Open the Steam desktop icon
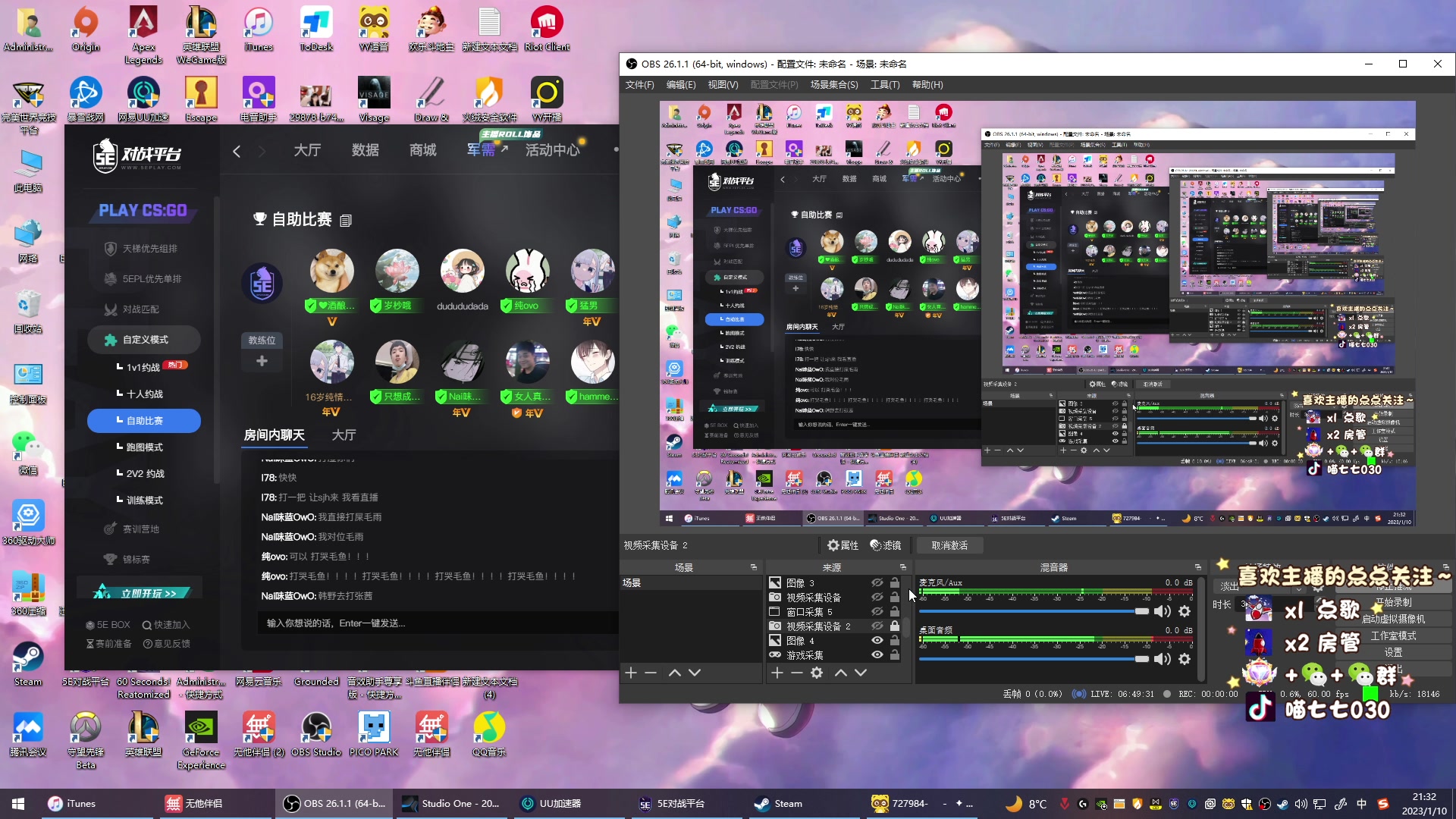Screen dimensions: 1456x819 [x=28, y=664]
